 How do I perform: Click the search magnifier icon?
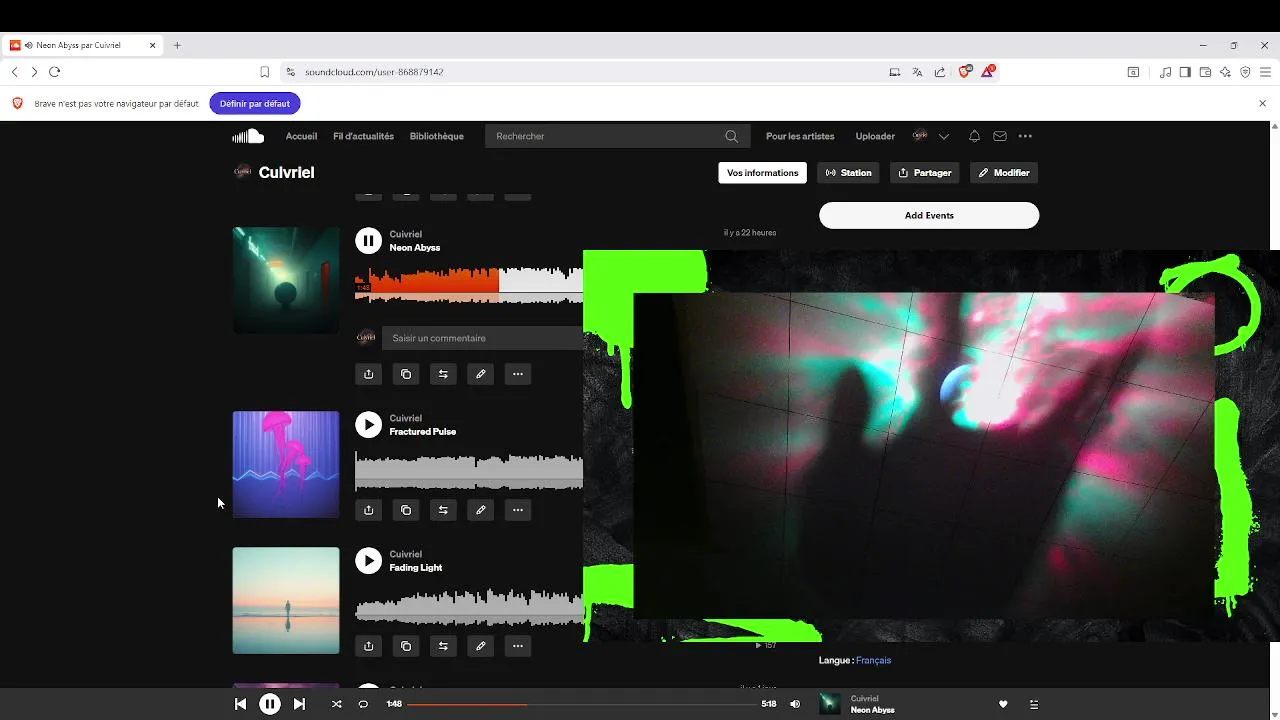(732, 136)
